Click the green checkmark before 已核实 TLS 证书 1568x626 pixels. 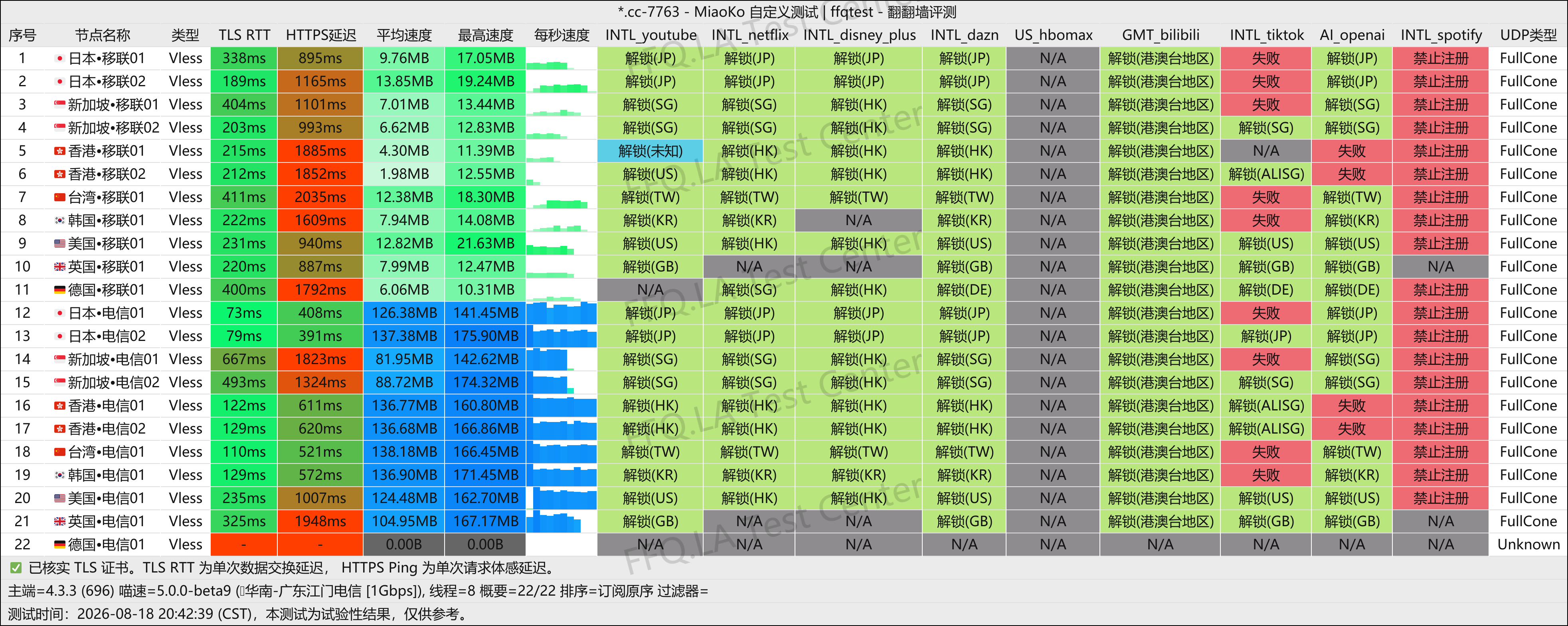point(16,568)
